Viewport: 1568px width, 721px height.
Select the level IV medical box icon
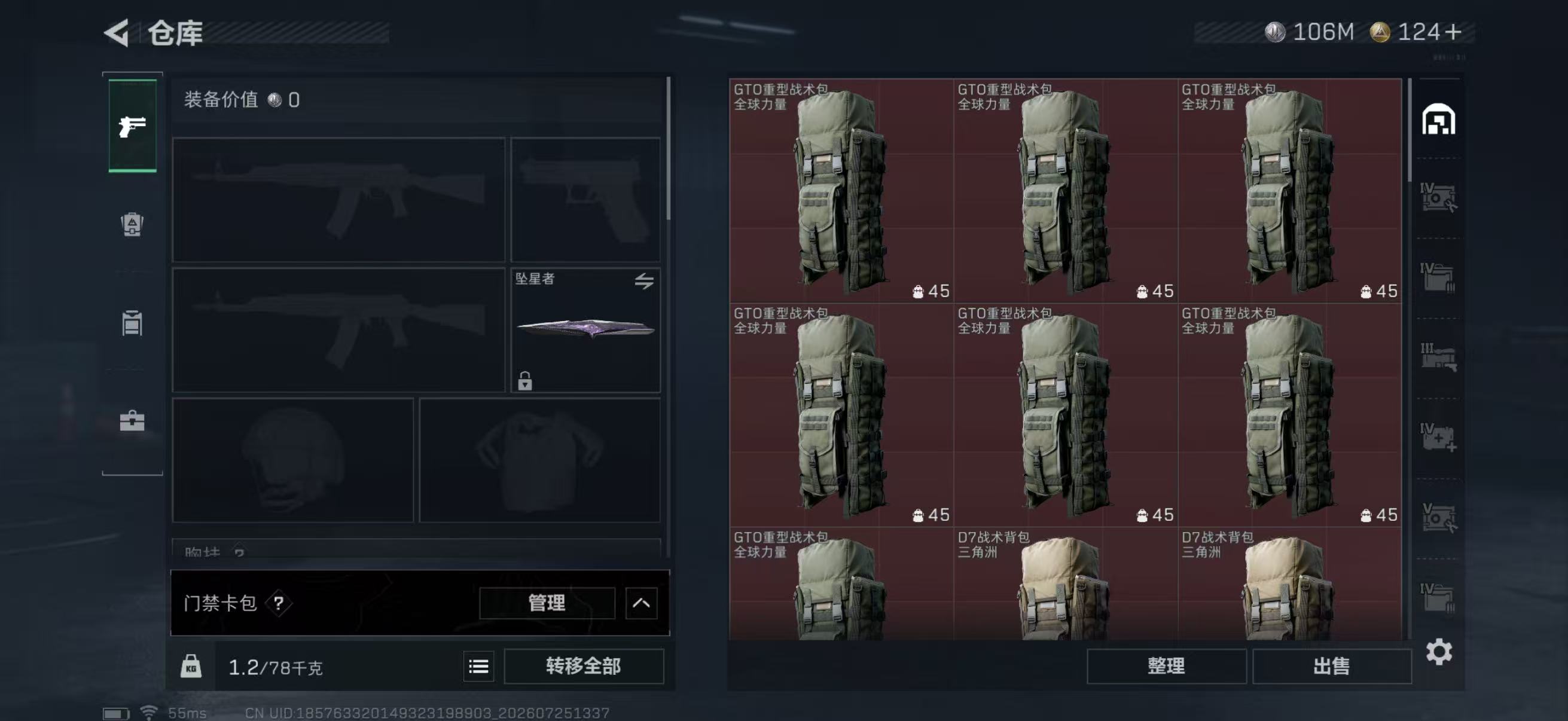1438,438
